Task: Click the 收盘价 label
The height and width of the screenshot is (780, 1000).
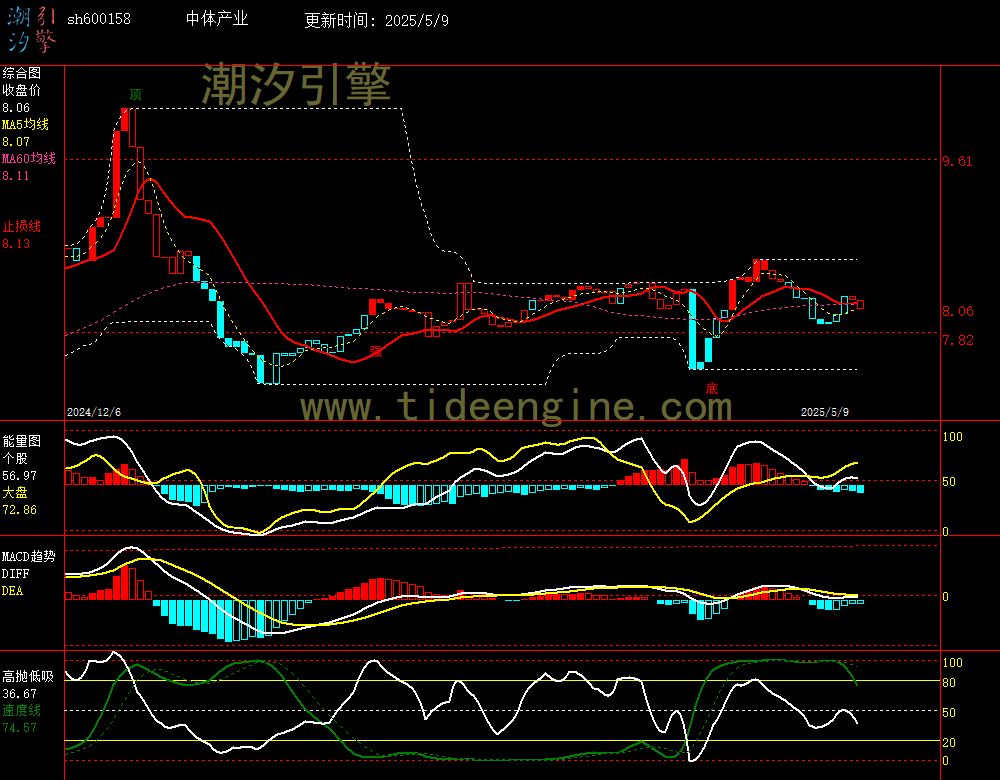Action: click(21, 91)
